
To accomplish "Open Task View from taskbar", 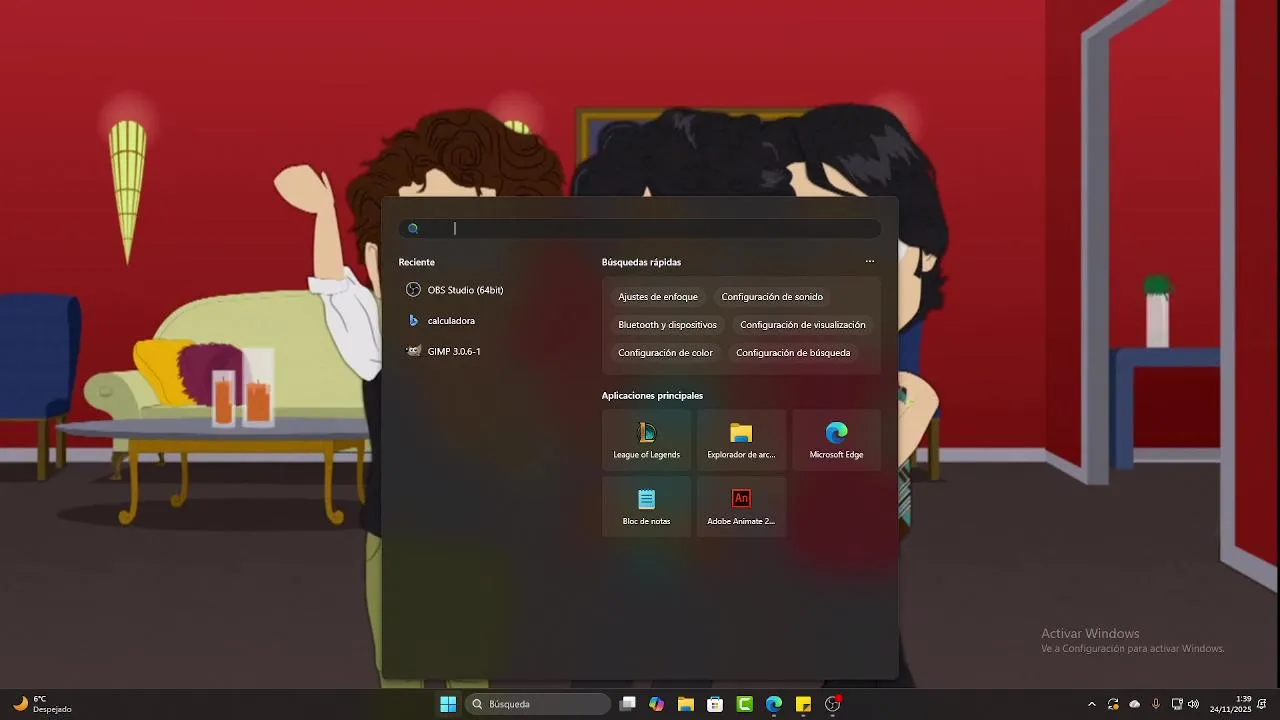I will (627, 704).
